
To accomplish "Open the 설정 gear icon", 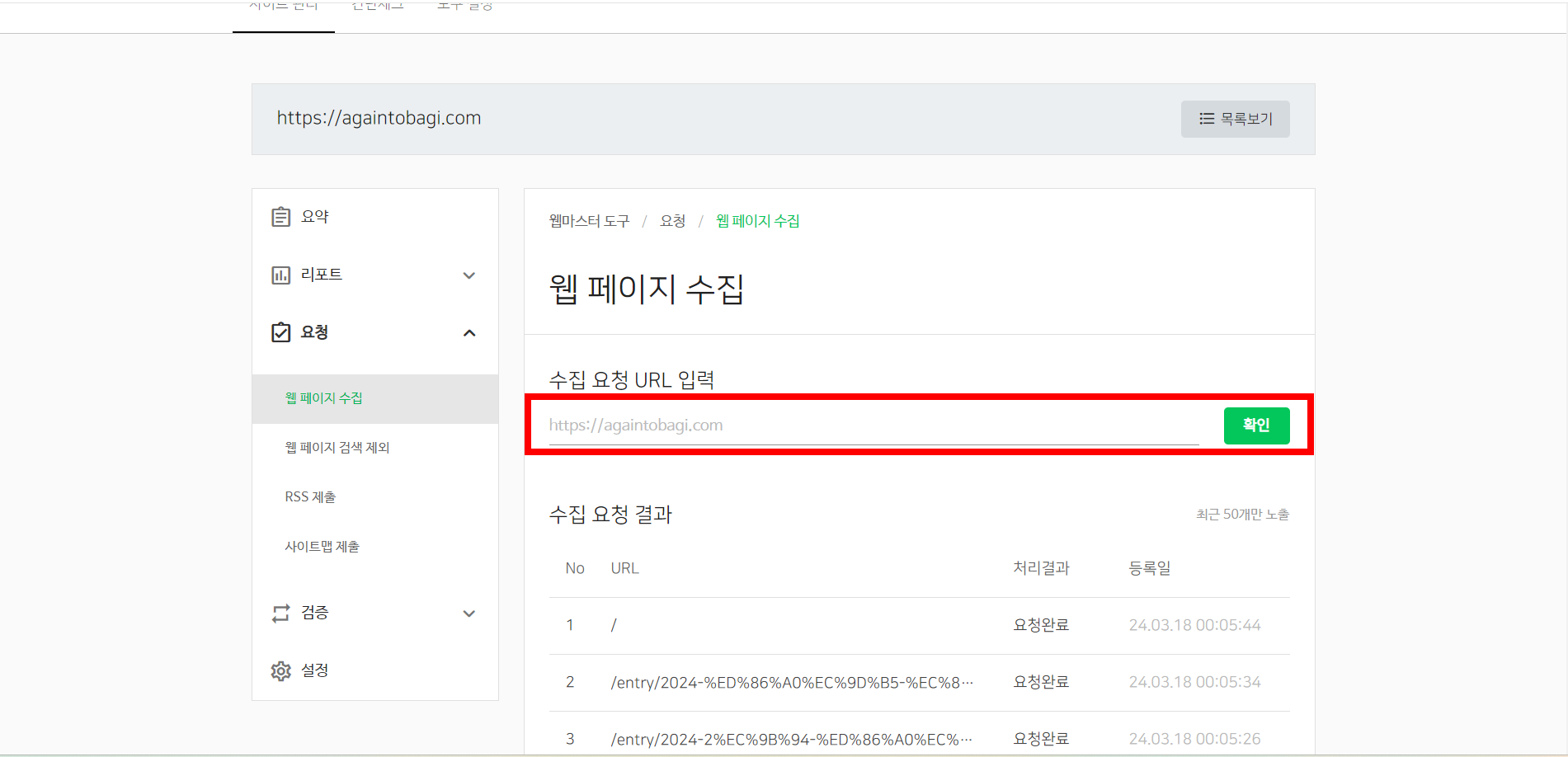I will coord(281,670).
